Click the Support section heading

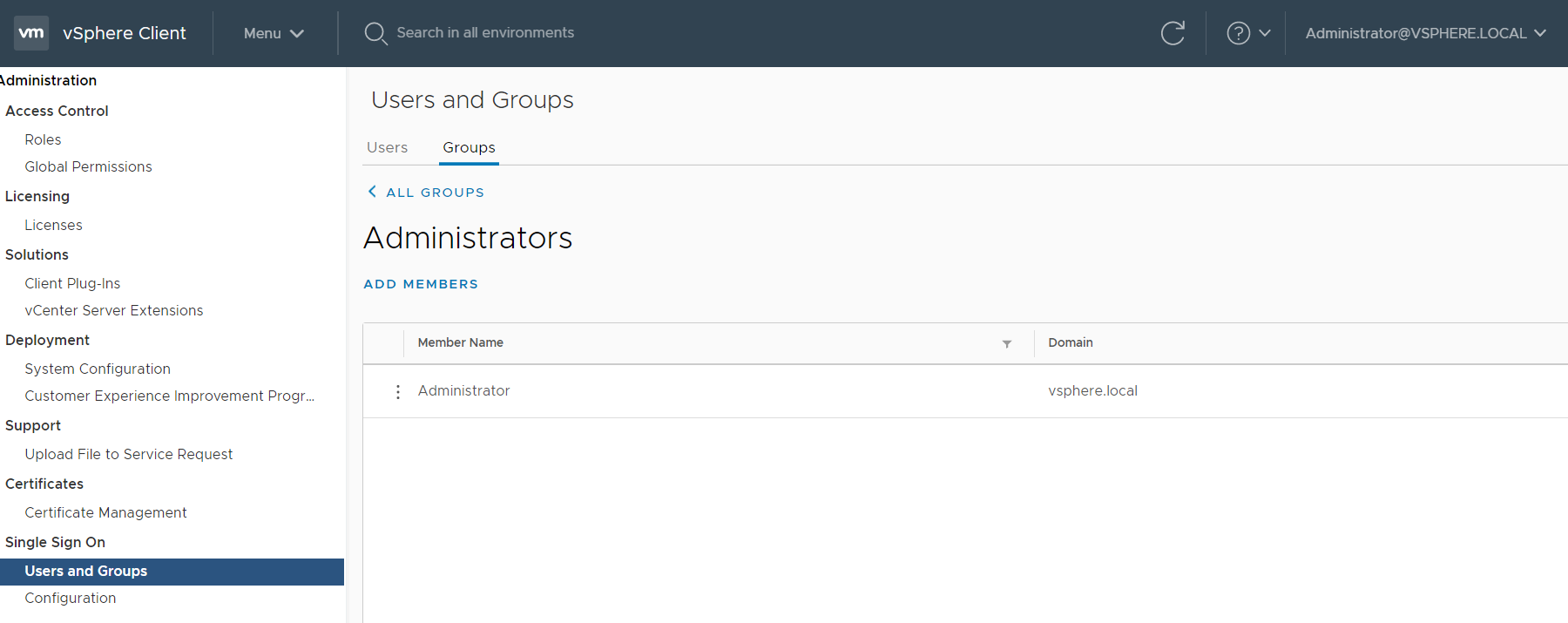click(33, 425)
